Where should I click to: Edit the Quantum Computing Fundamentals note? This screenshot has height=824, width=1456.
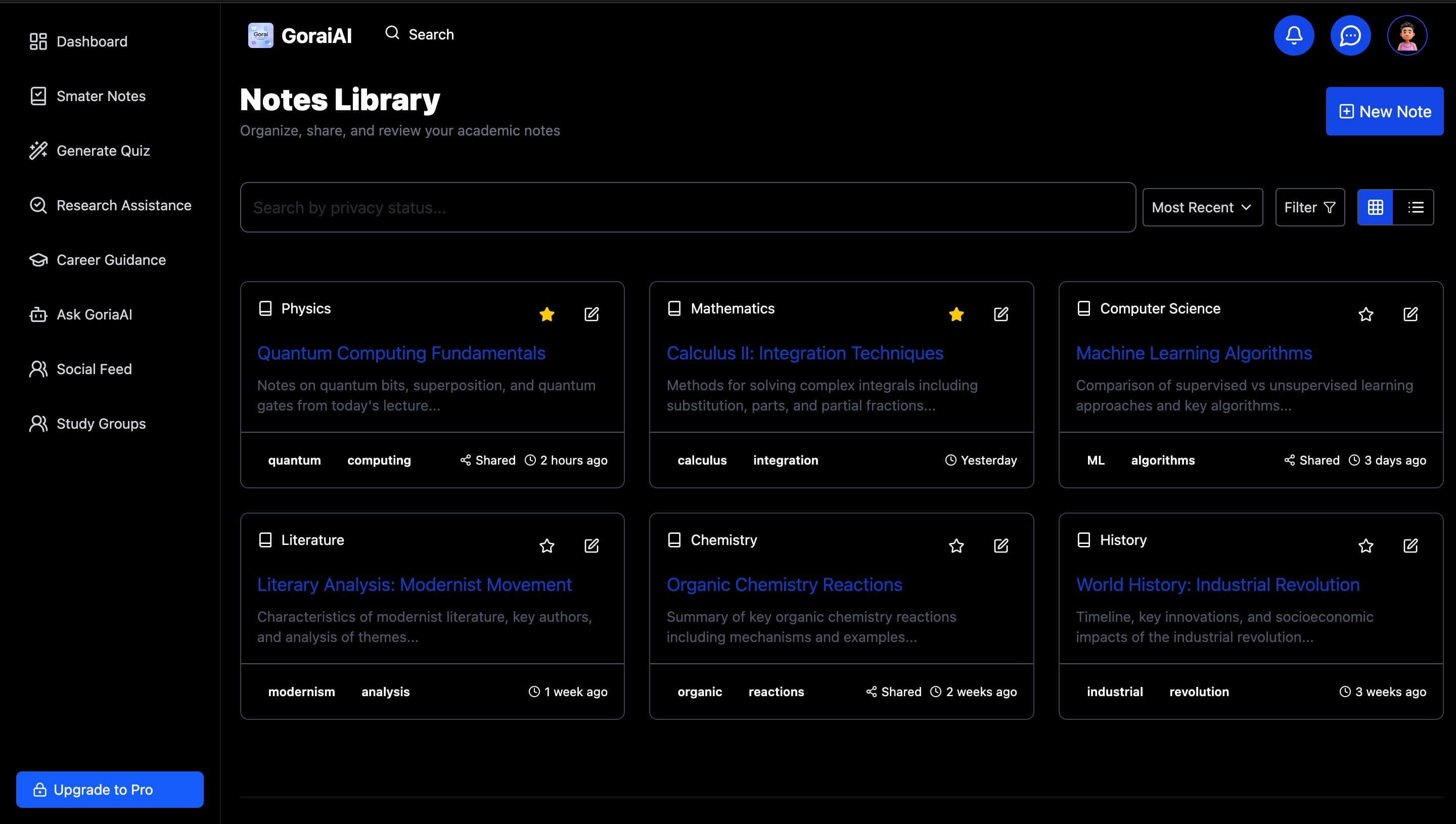(591, 314)
